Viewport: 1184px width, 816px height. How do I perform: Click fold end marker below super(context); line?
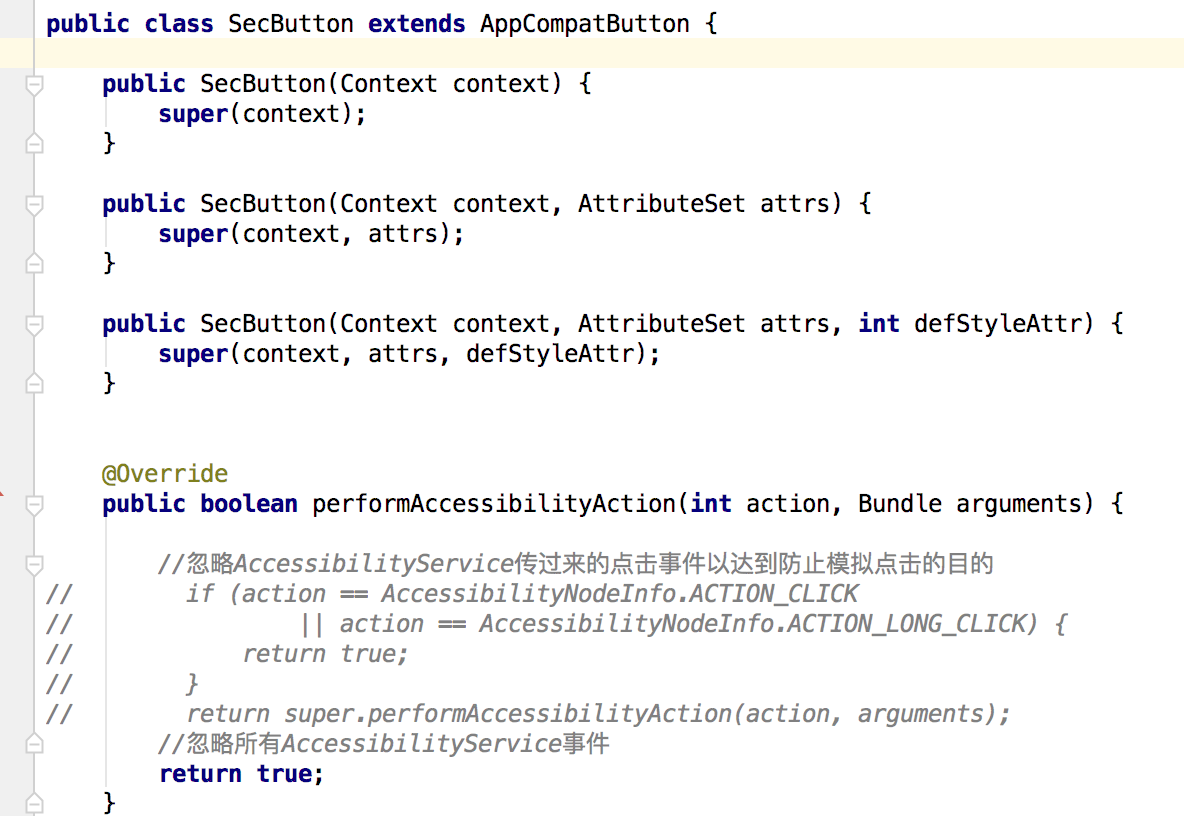pyautogui.click(x=34, y=144)
